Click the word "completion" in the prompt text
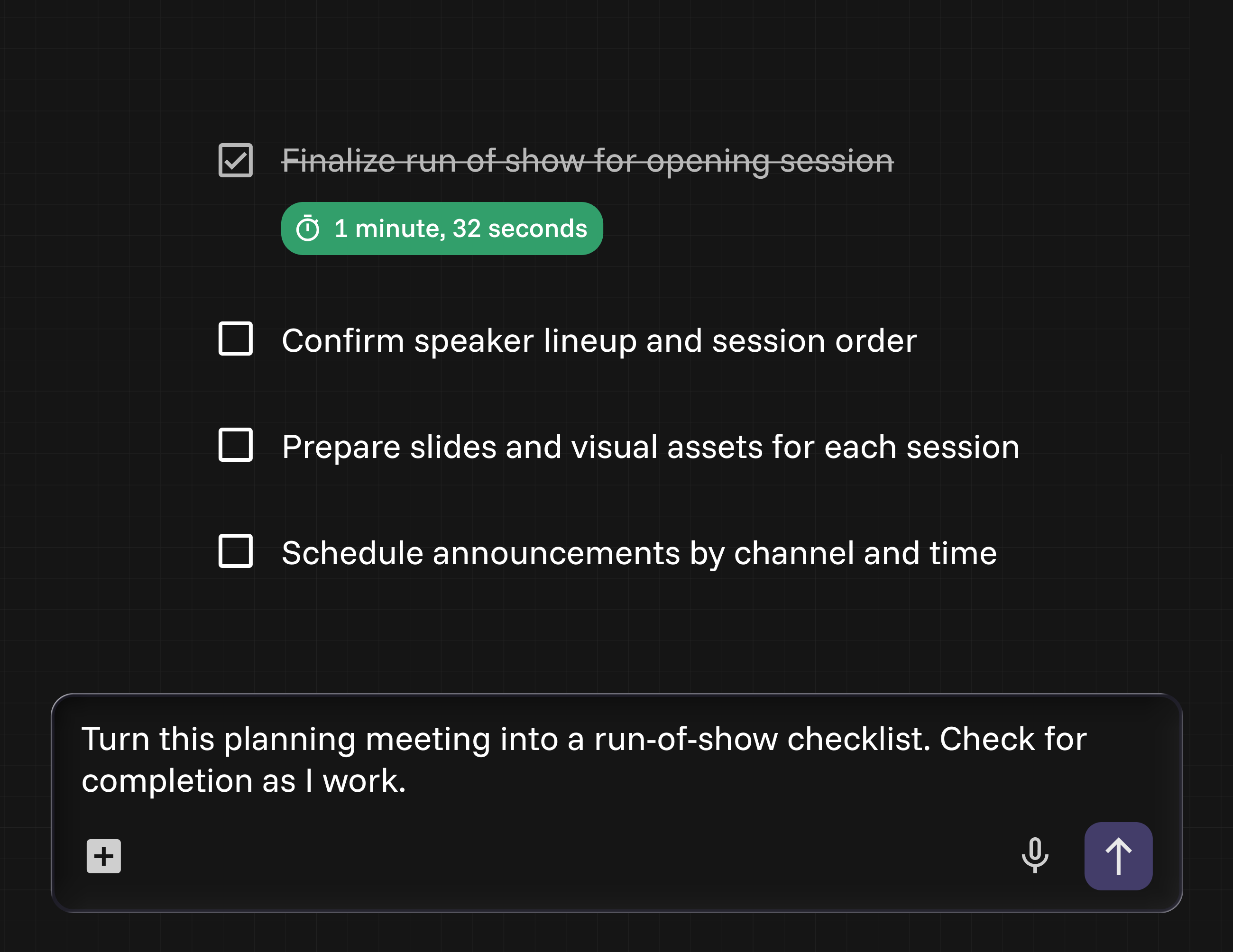 click(x=166, y=782)
